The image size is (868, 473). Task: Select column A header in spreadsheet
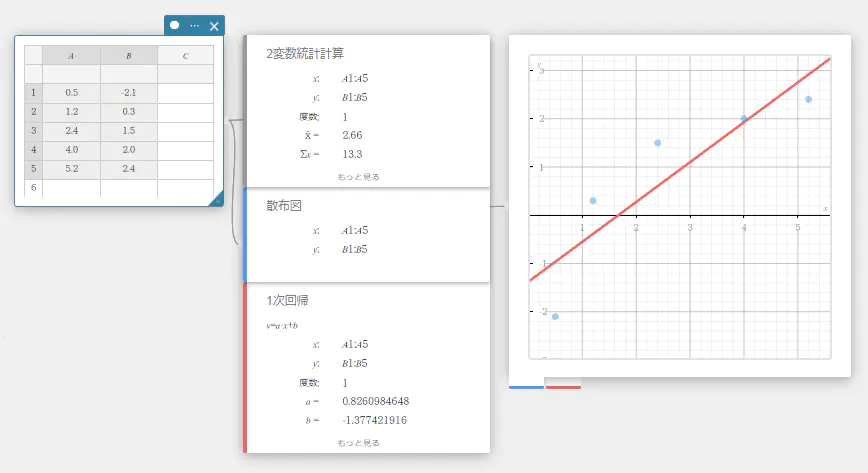click(71, 55)
